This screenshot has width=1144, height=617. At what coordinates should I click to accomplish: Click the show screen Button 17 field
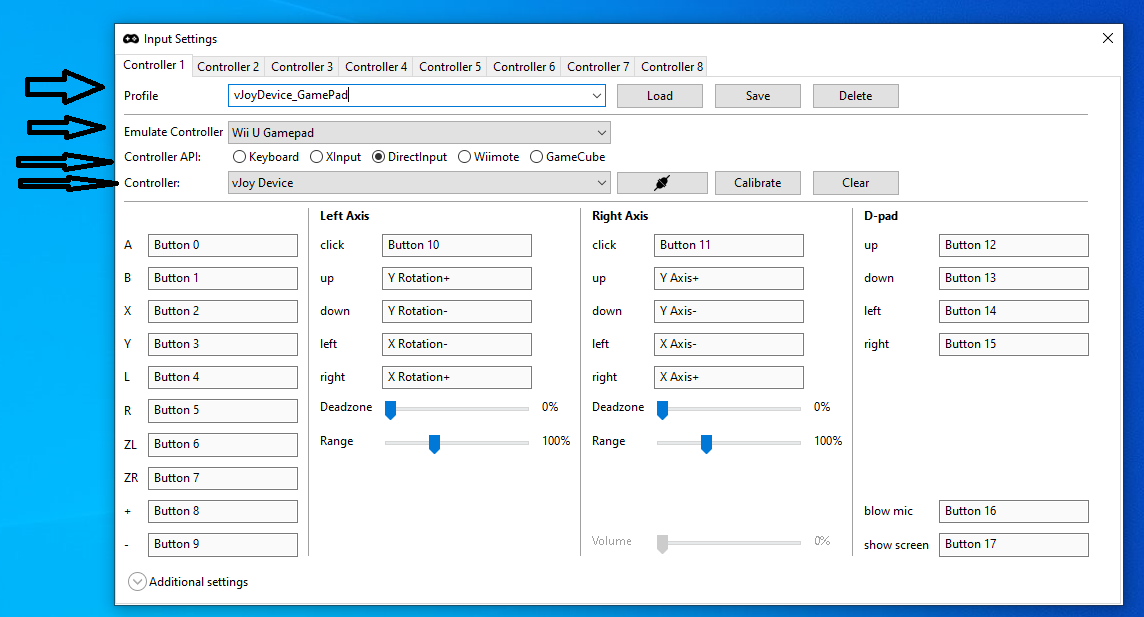pos(1013,544)
